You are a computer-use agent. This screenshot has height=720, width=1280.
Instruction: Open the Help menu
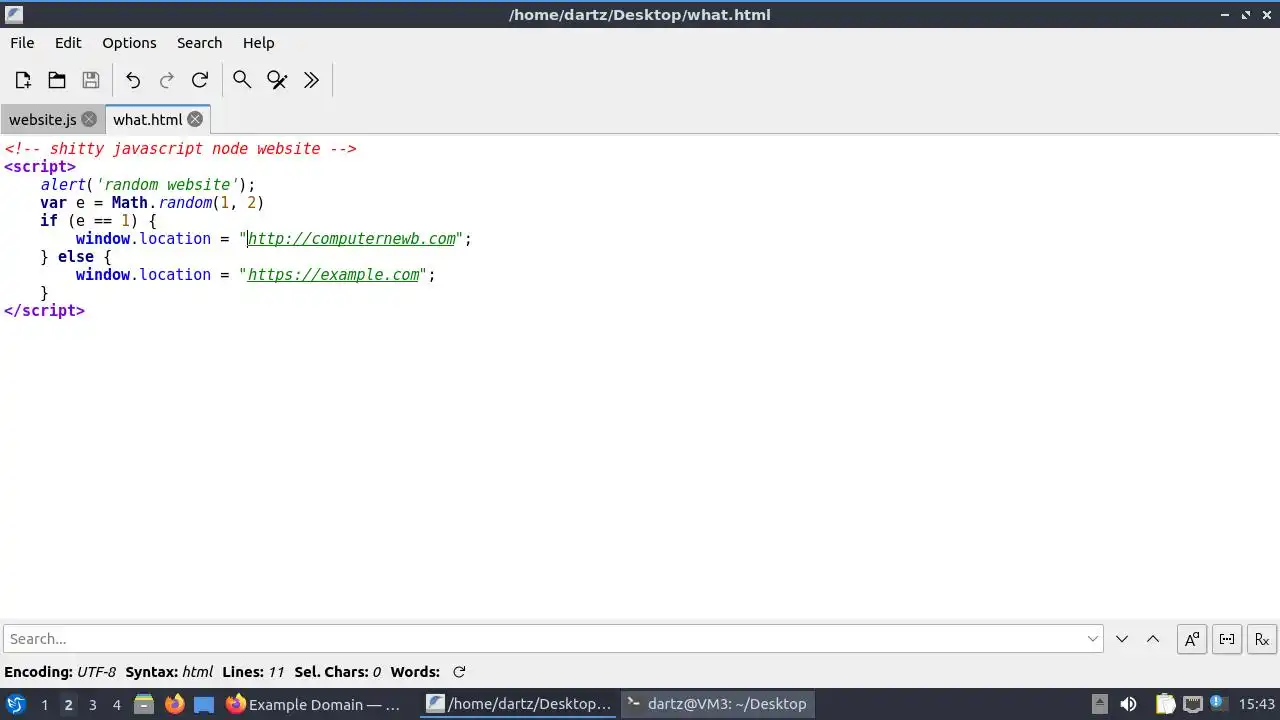click(x=258, y=43)
